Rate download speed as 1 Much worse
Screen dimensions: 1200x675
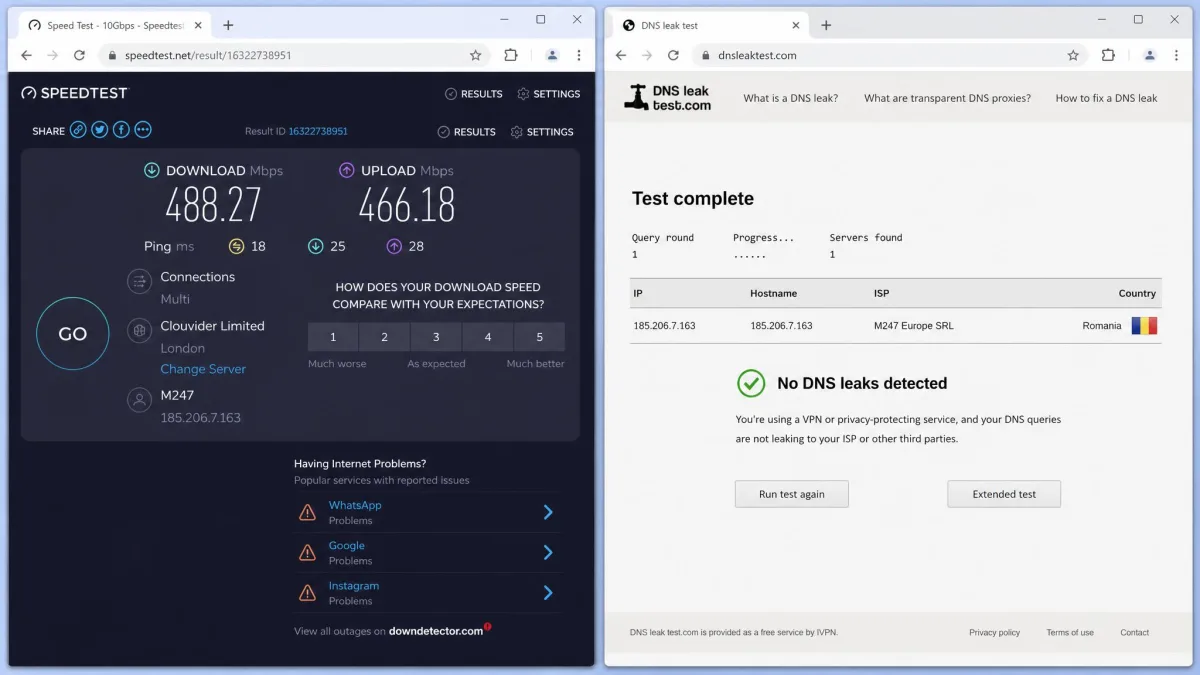tap(333, 337)
